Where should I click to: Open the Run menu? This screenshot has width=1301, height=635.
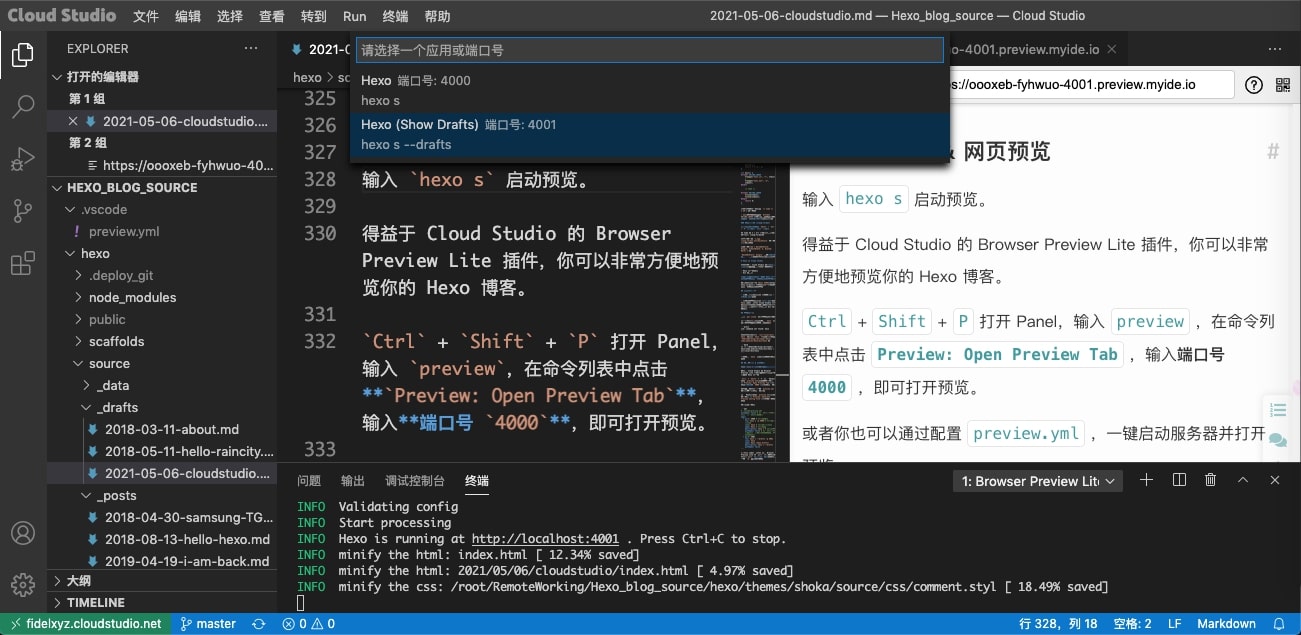(354, 16)
